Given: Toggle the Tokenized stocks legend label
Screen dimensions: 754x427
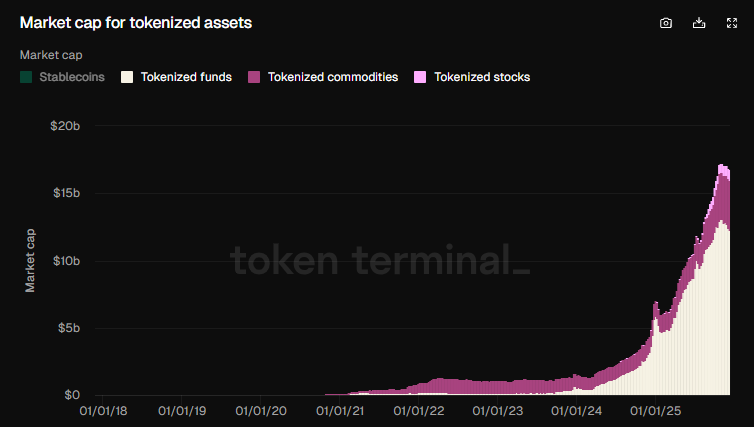Looking at the screenshot, I should [482, 77].
